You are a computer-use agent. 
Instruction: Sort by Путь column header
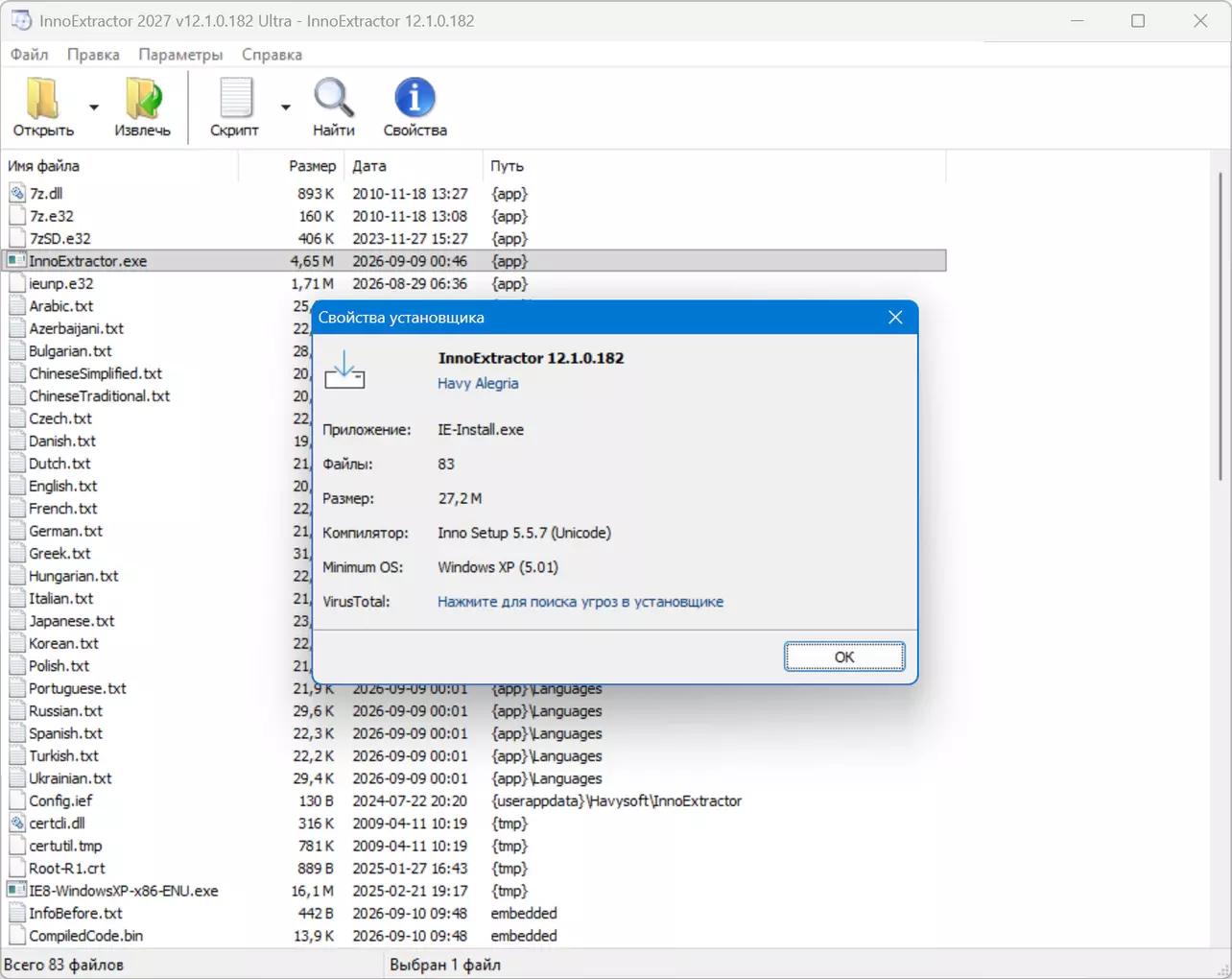click(715, 166)
